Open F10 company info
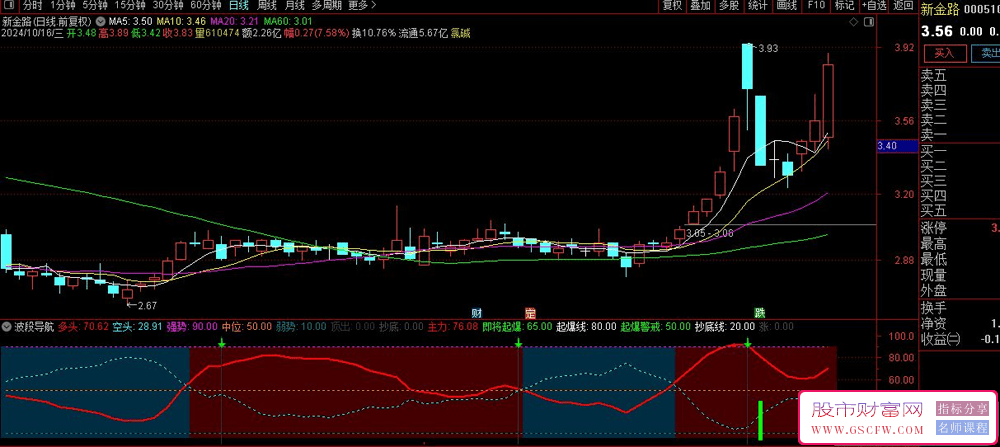 coord(816,6)
